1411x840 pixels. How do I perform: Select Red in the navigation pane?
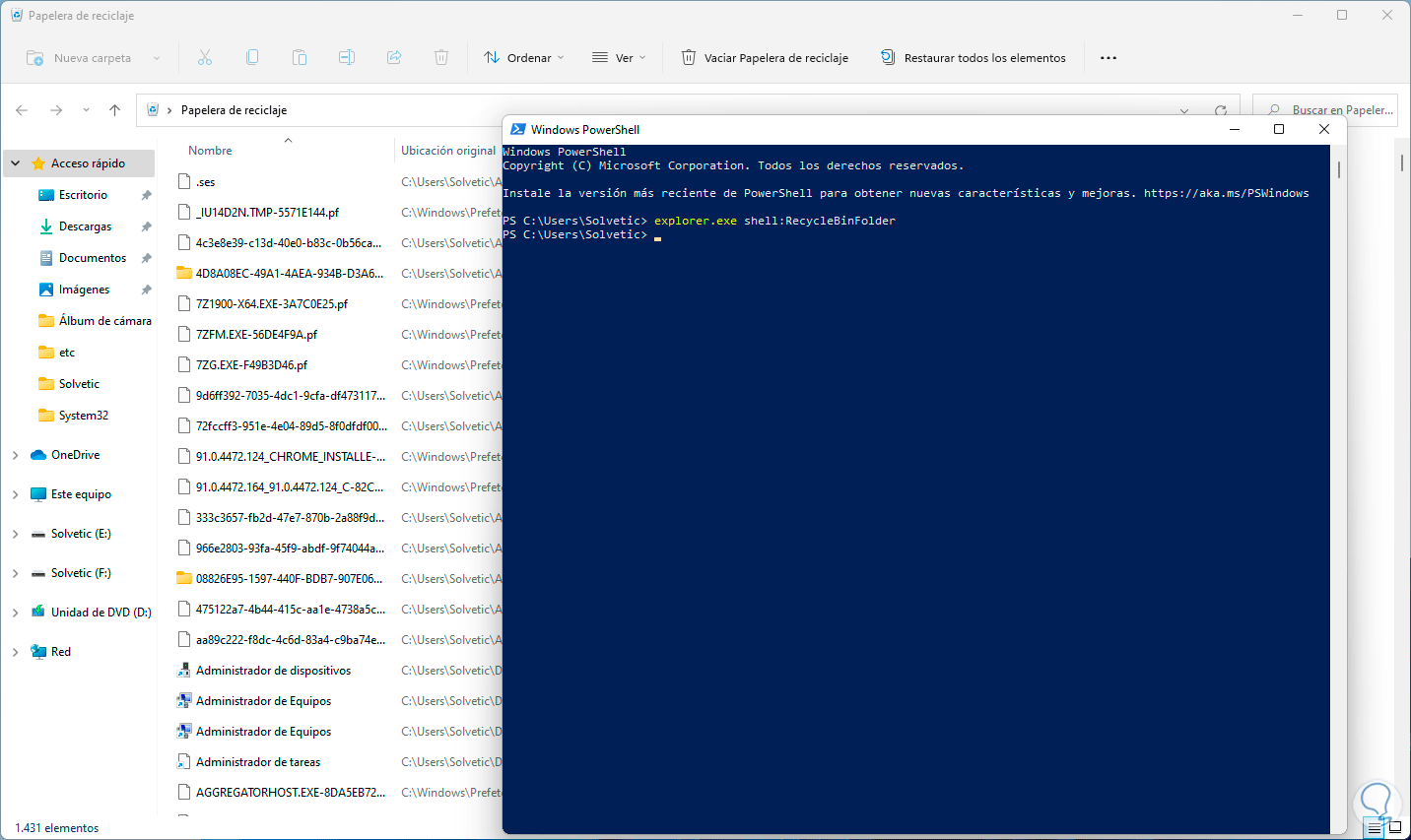pos(61,652)
